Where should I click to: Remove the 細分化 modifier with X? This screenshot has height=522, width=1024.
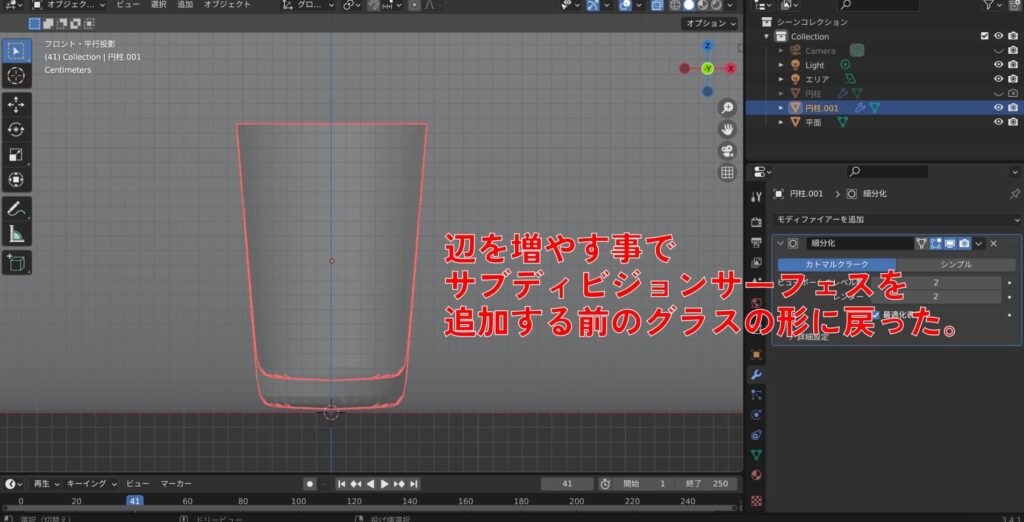click(x=993, y=243)
